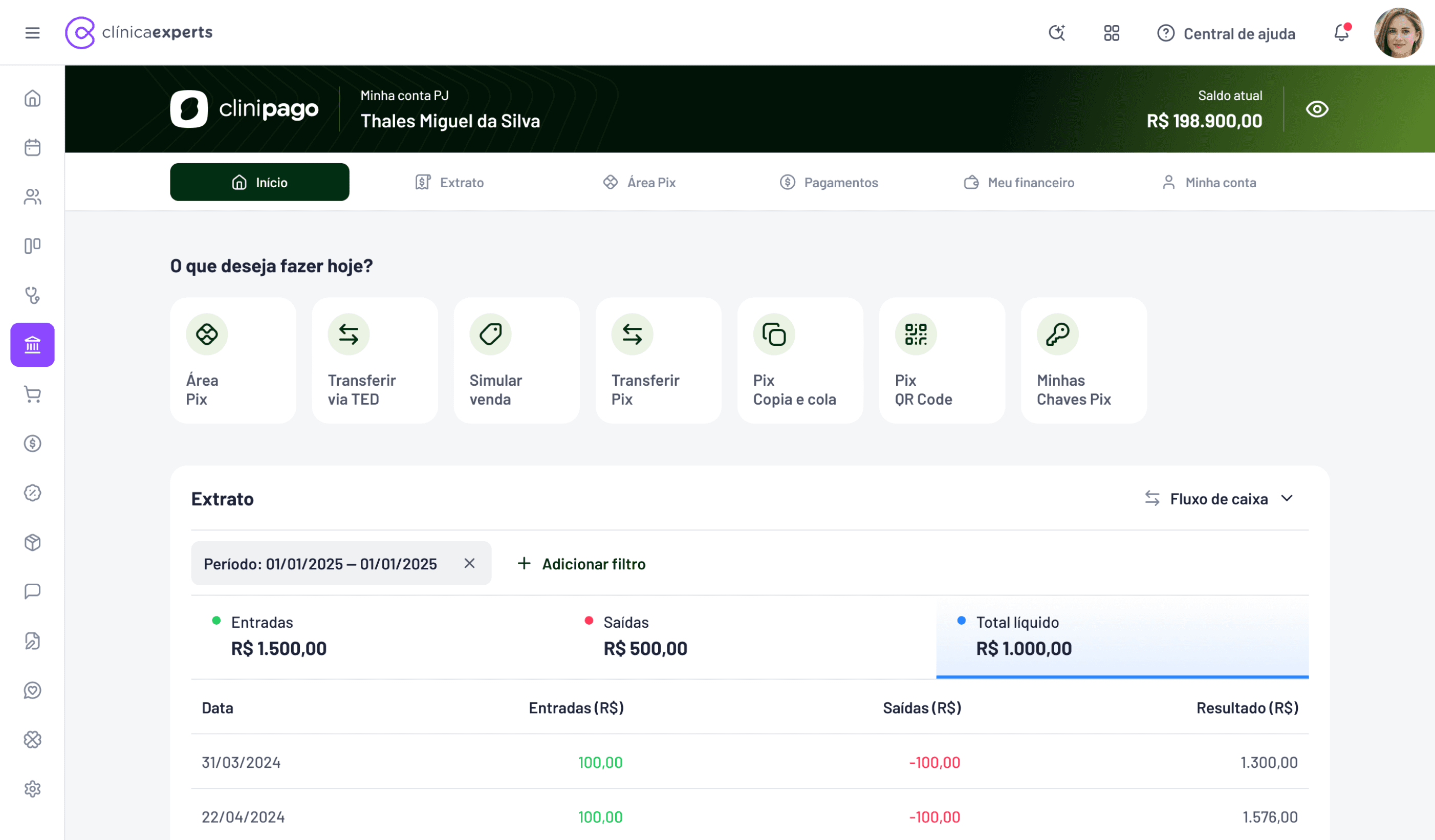1435x840 pixels.
Task: Open Minhas Chaves Pix card
Action: point(1083,360)
